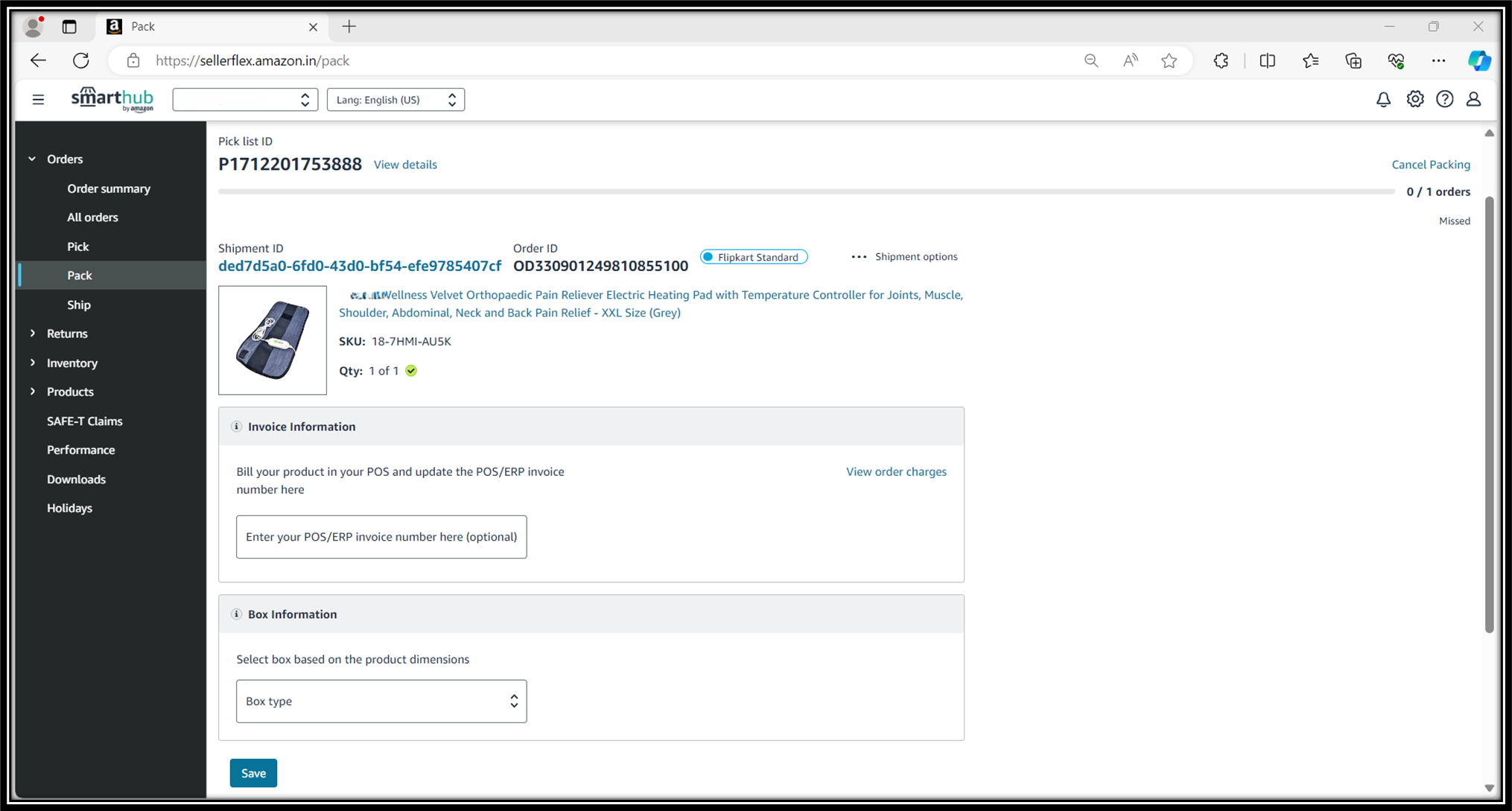Click the green quantity check mark
Screen dimensions: 1512x811
click(411, 371)
